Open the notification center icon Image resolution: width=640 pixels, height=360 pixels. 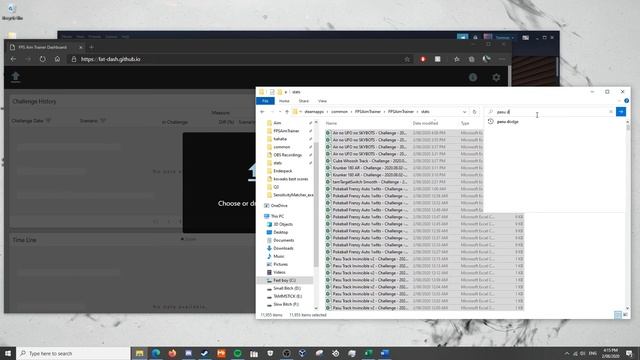click(x=629, y=353)
